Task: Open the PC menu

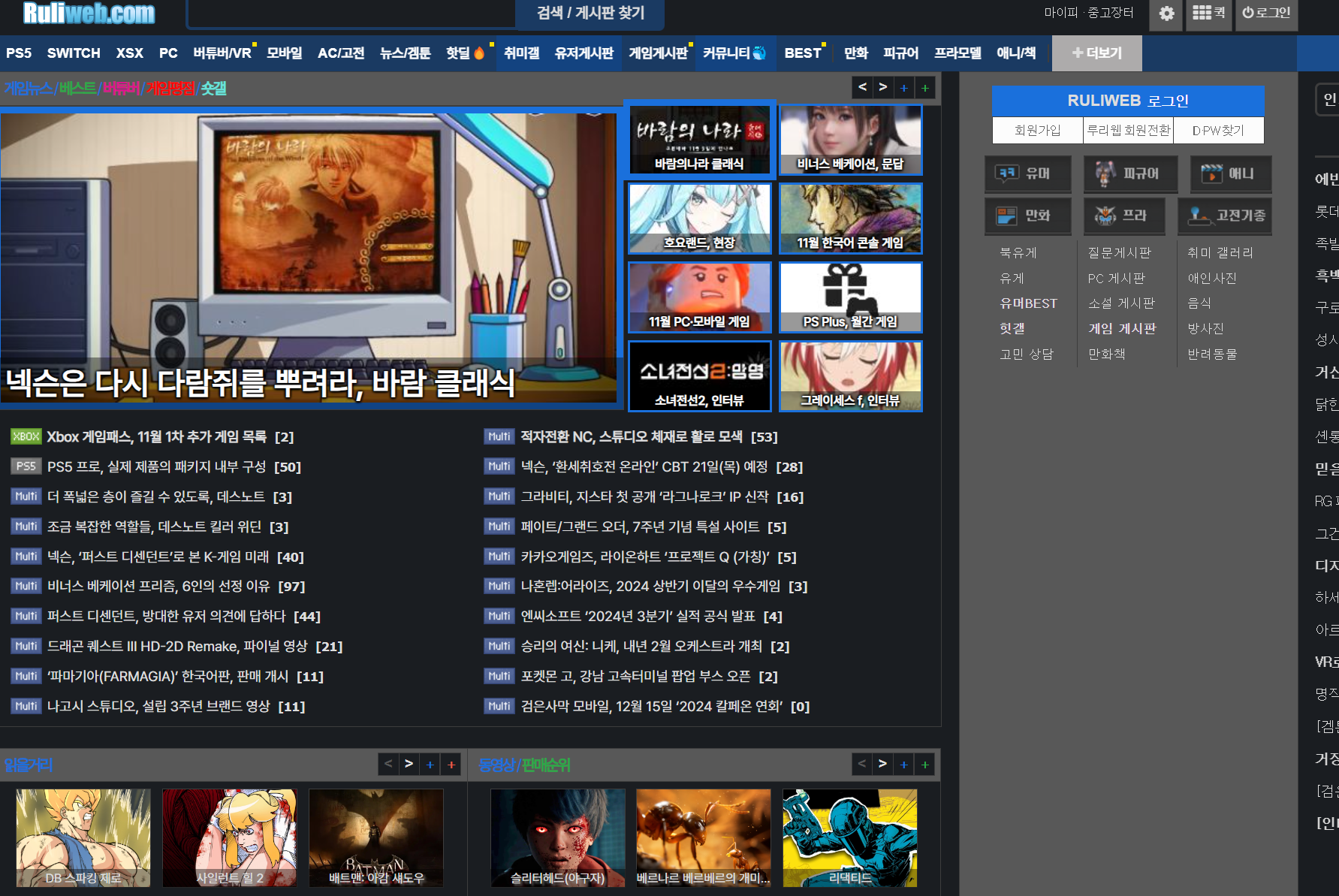Action: point(168,53)
